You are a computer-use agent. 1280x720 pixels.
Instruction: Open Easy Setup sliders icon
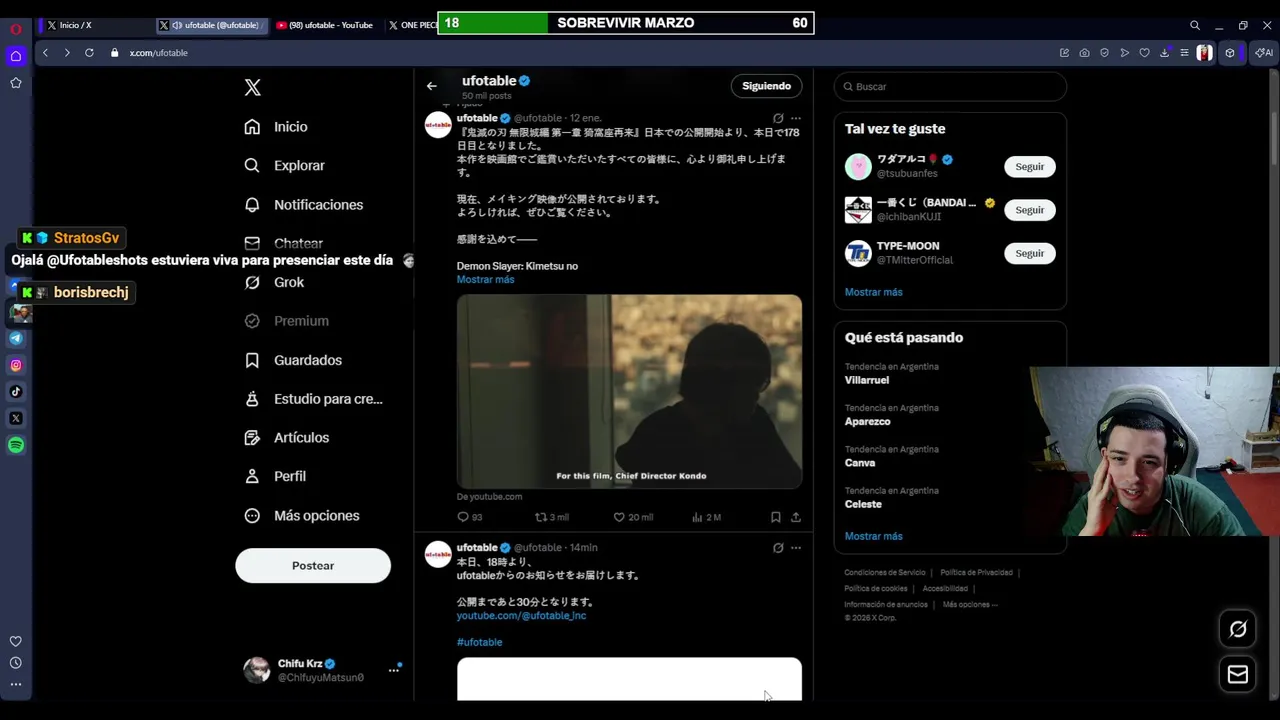pyautogui.click(x=1184, y=52)
